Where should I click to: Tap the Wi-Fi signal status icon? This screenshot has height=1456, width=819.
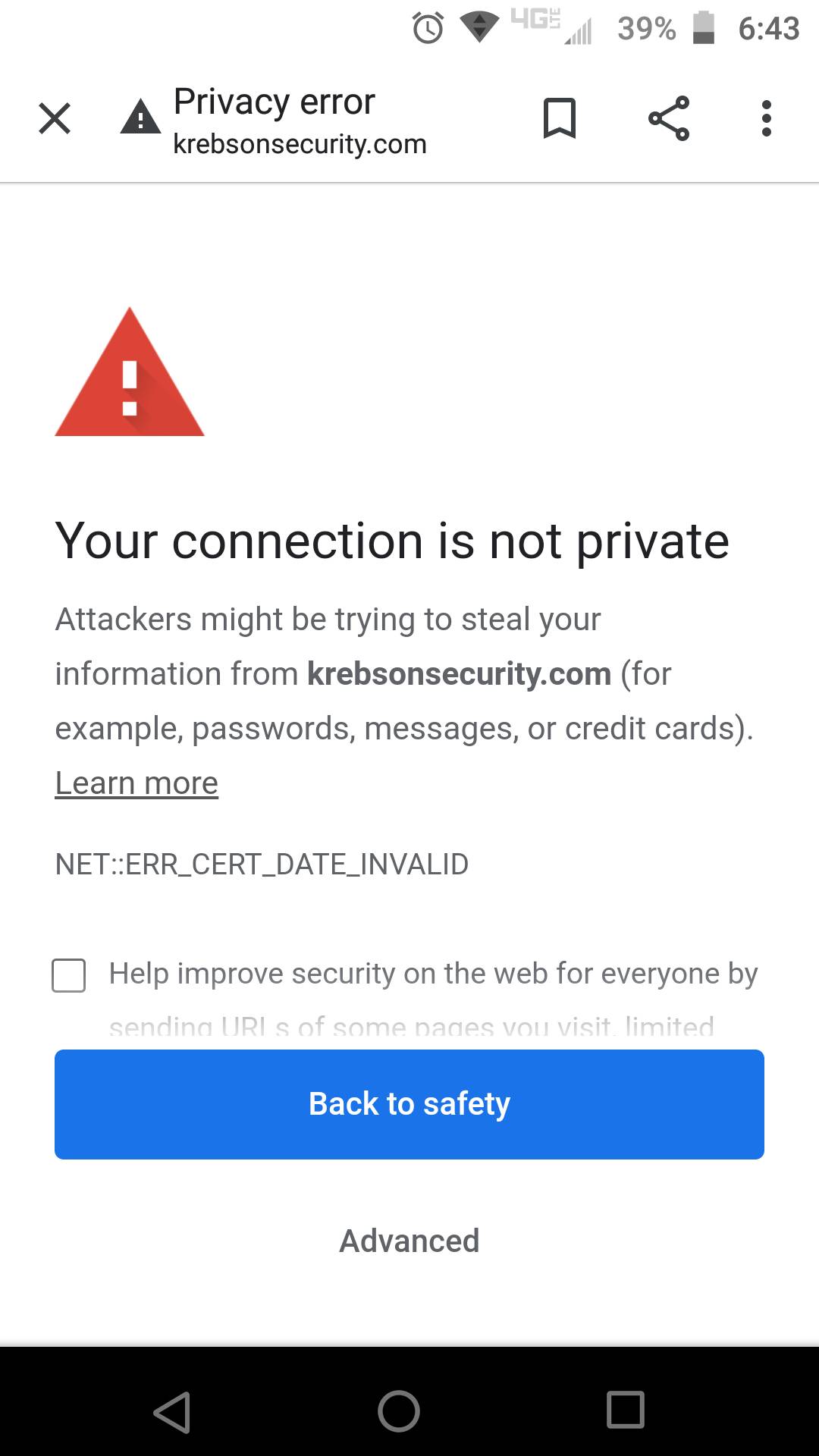pyautogui.click(x=479, y=27)
